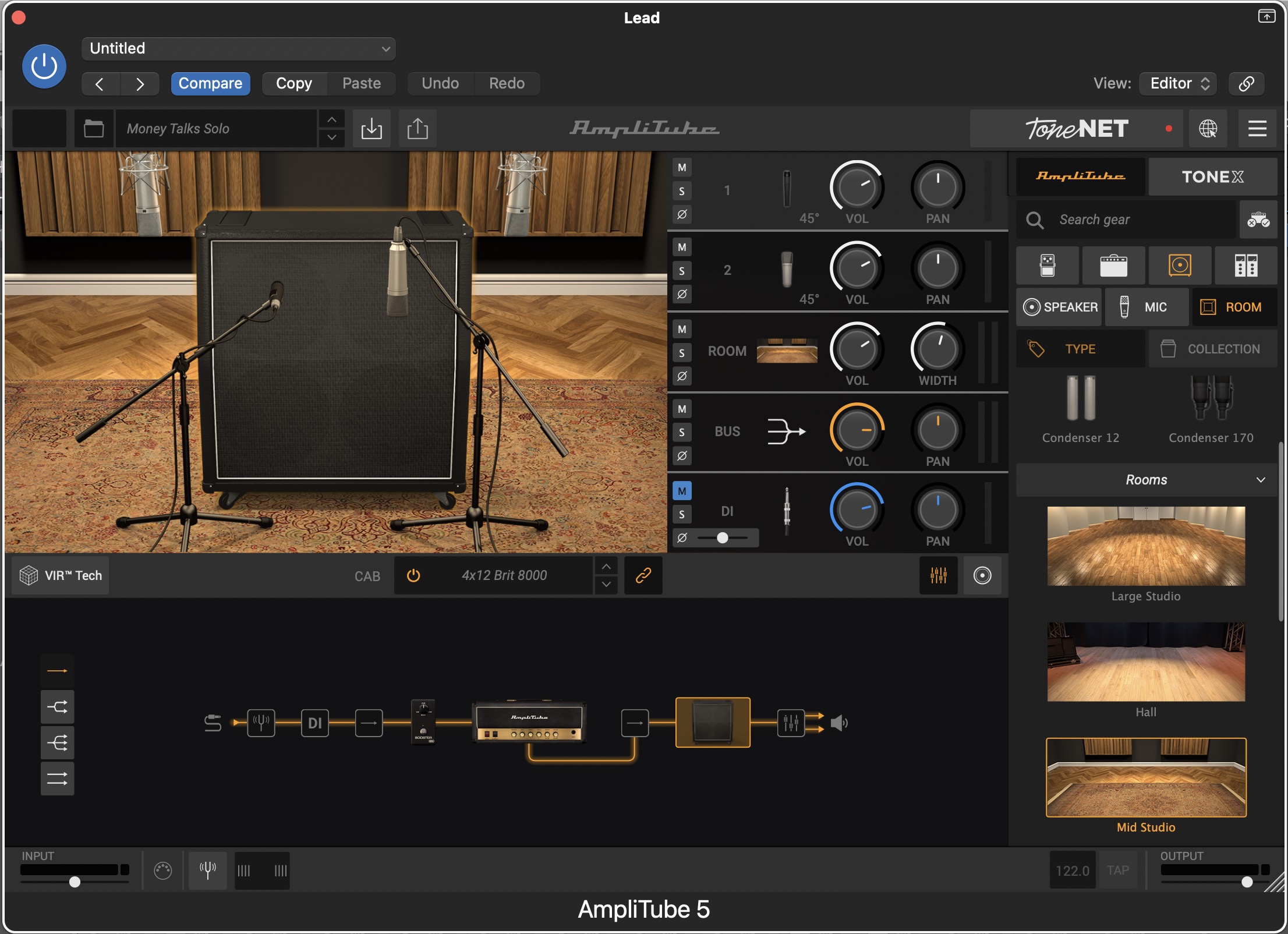Select the cabinet block in signal chain
Viewport: 1288px width, 934px height.
click(x=712, y=722)
